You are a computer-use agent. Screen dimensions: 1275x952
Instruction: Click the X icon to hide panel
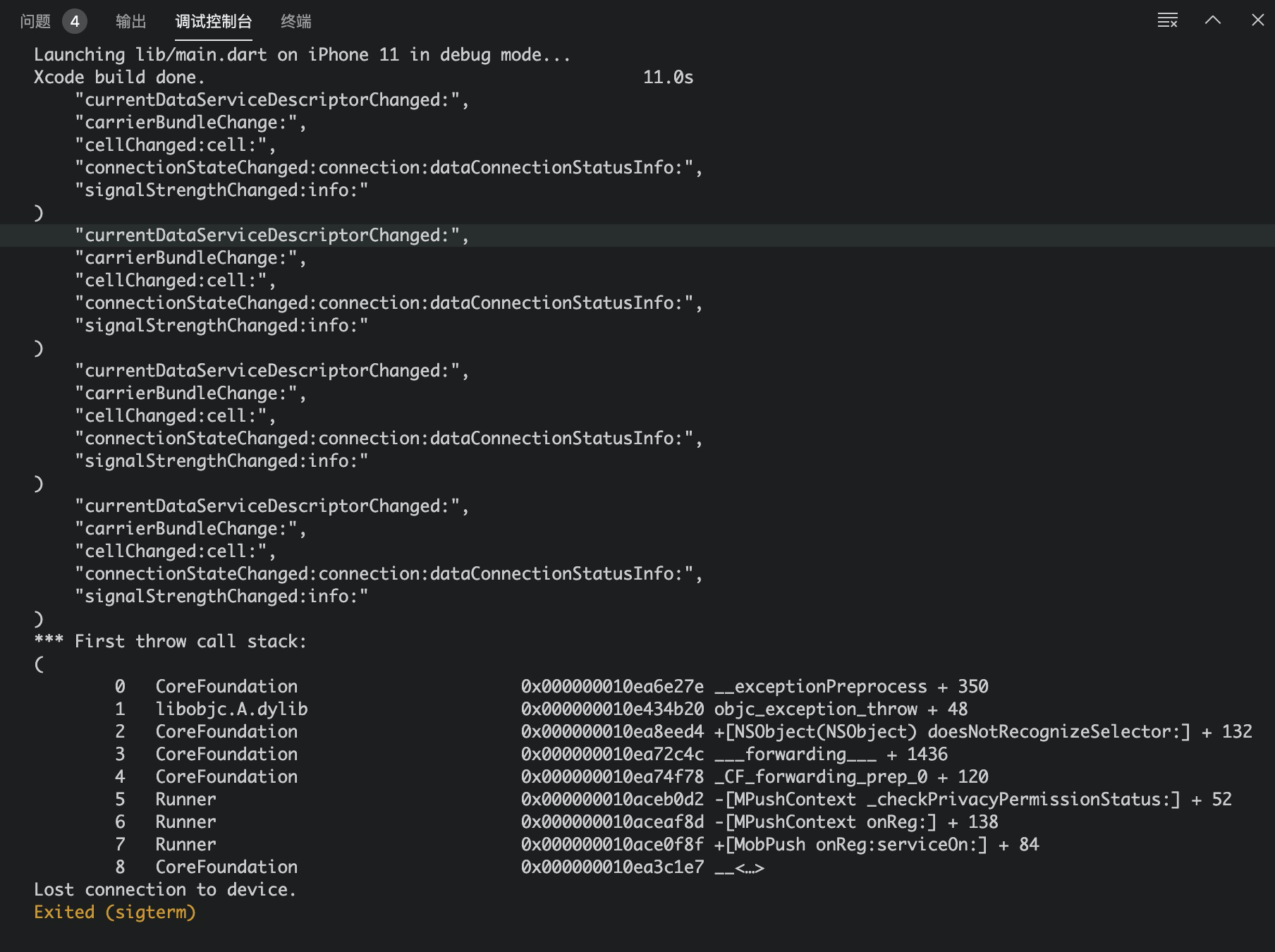click(x=1257, y=20)
